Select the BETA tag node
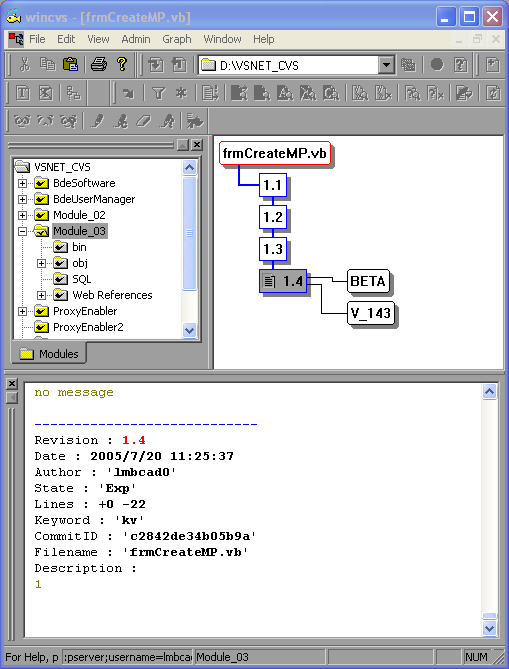 click(368, 281)
